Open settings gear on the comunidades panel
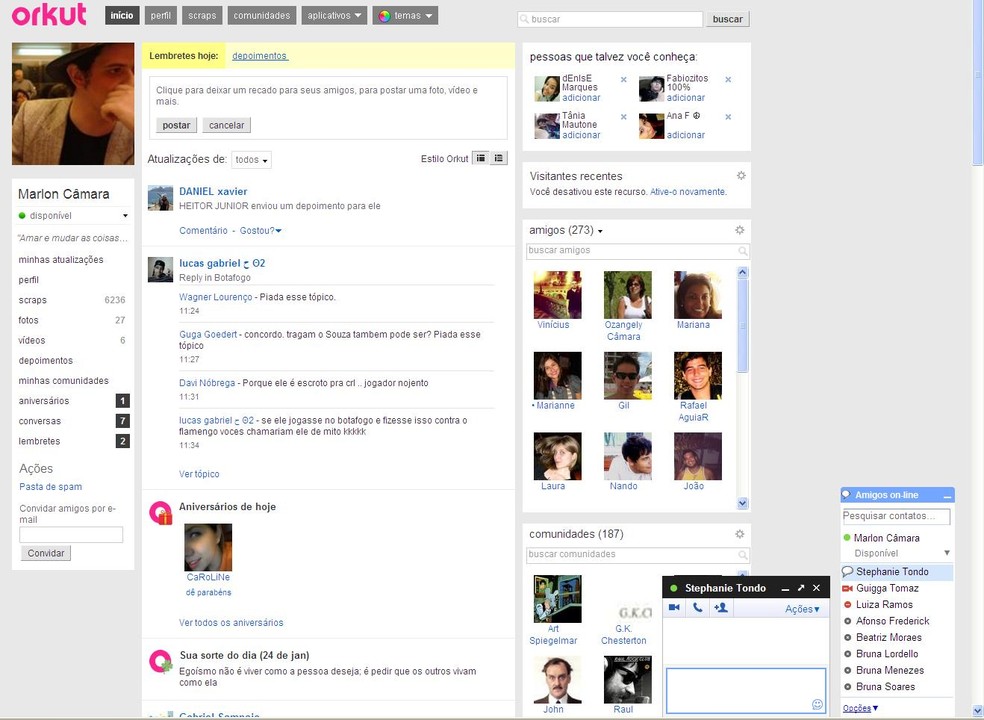This screenshot has height=720, width=984. (740, 533)
